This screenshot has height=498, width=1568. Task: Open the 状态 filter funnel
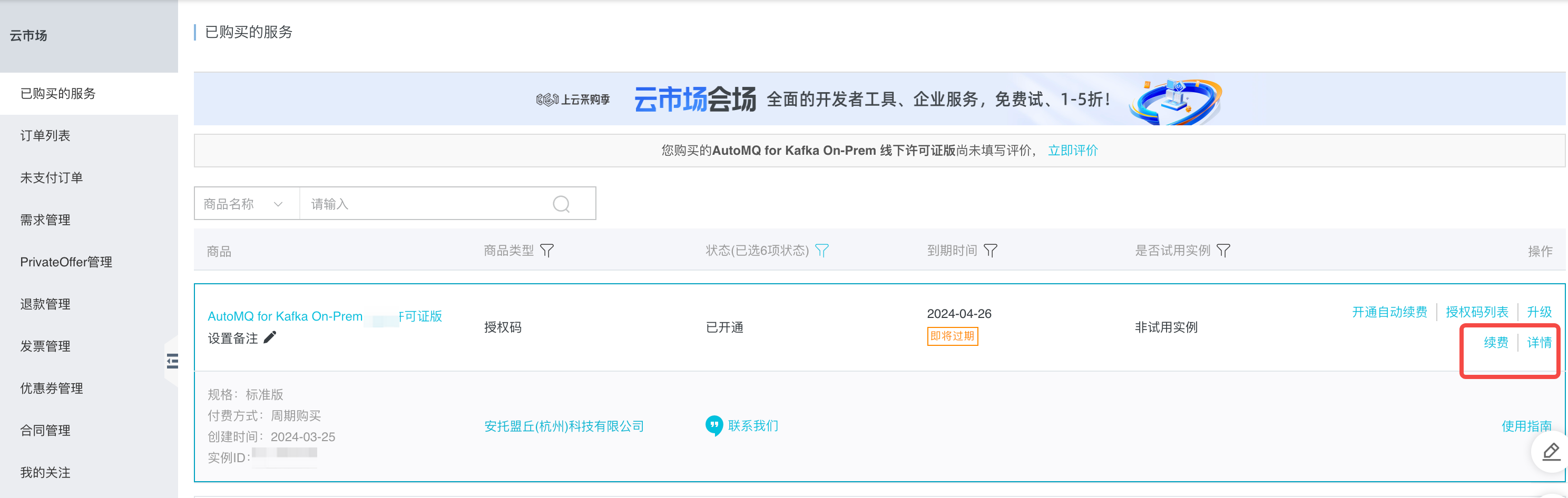822,251
